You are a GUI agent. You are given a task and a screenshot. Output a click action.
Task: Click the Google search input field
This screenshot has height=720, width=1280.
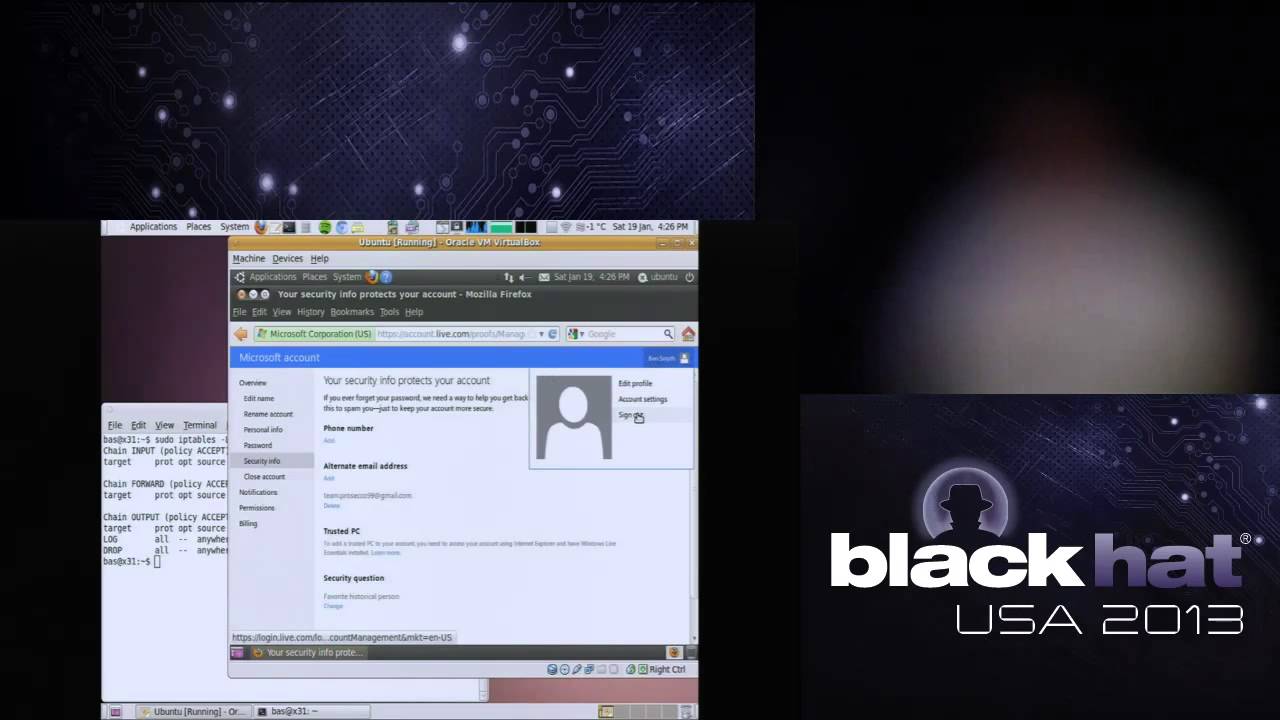624,334
